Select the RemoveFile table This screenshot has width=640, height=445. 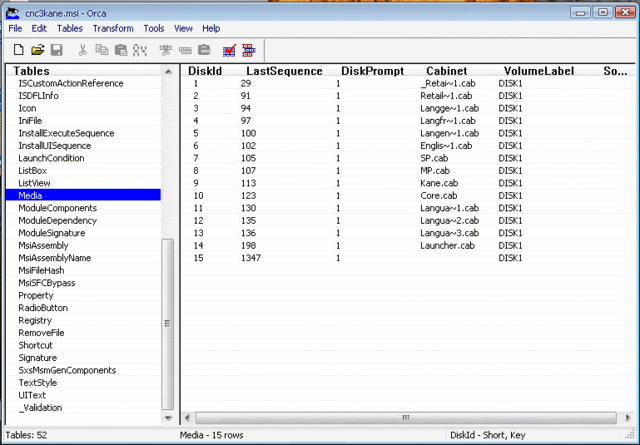pos(41,333)
